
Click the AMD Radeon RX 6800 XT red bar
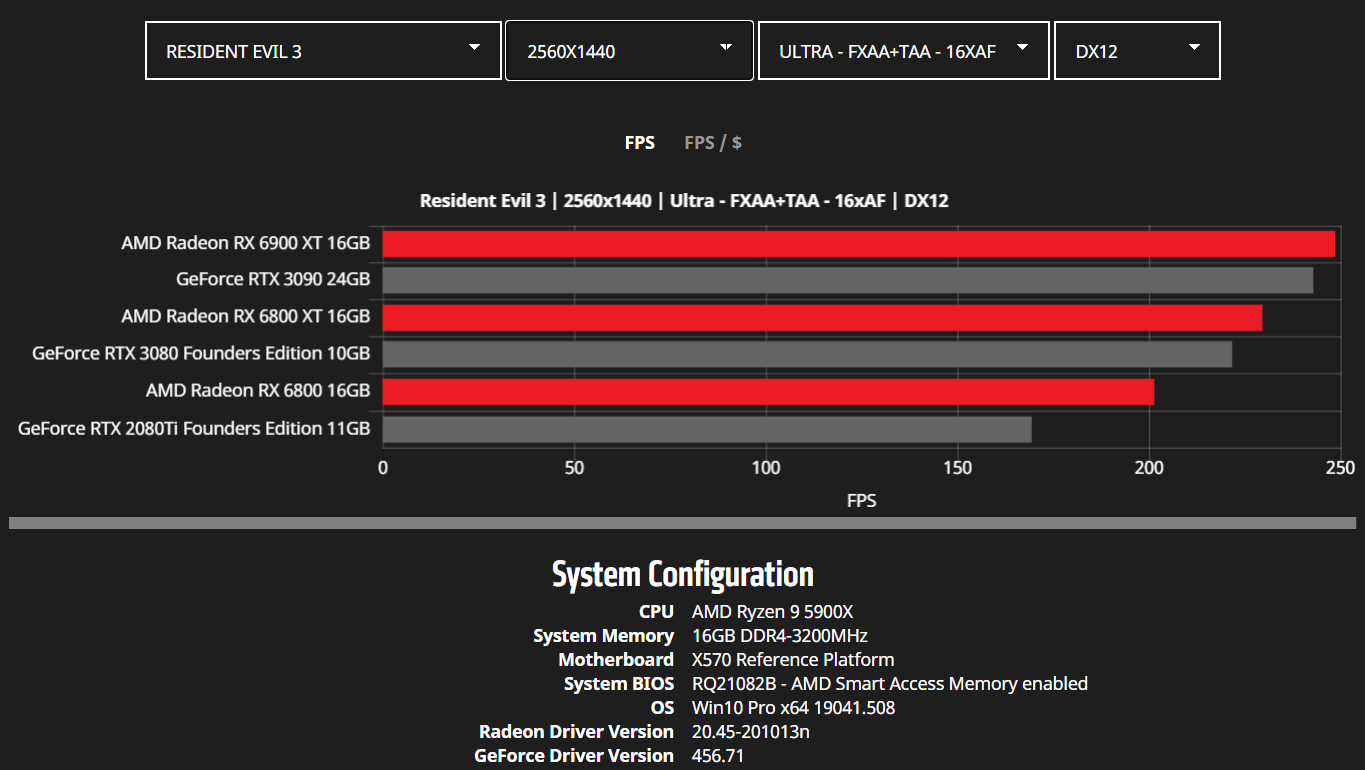click(822, 317)
